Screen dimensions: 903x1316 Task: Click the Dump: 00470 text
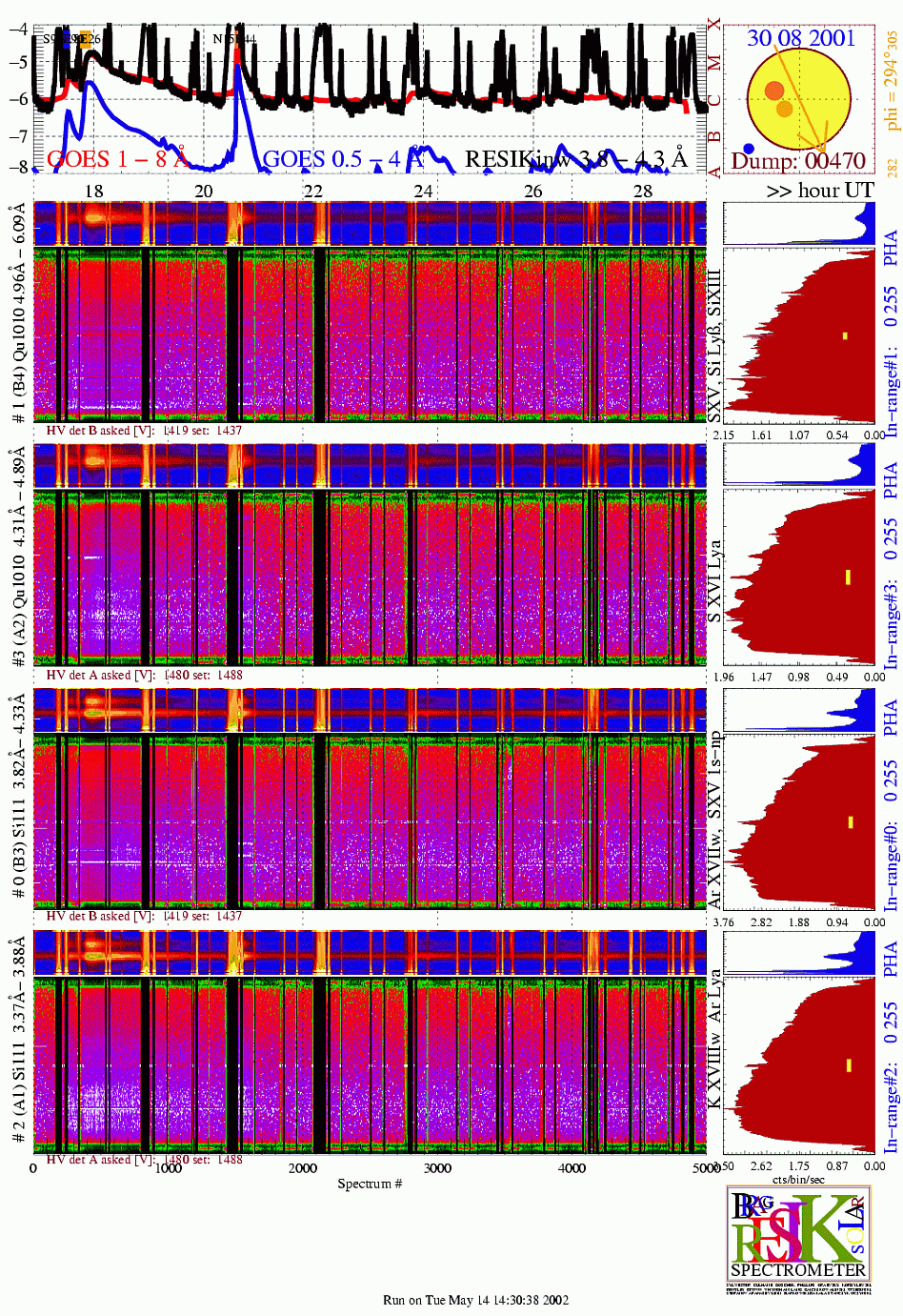tap(798, 161)
